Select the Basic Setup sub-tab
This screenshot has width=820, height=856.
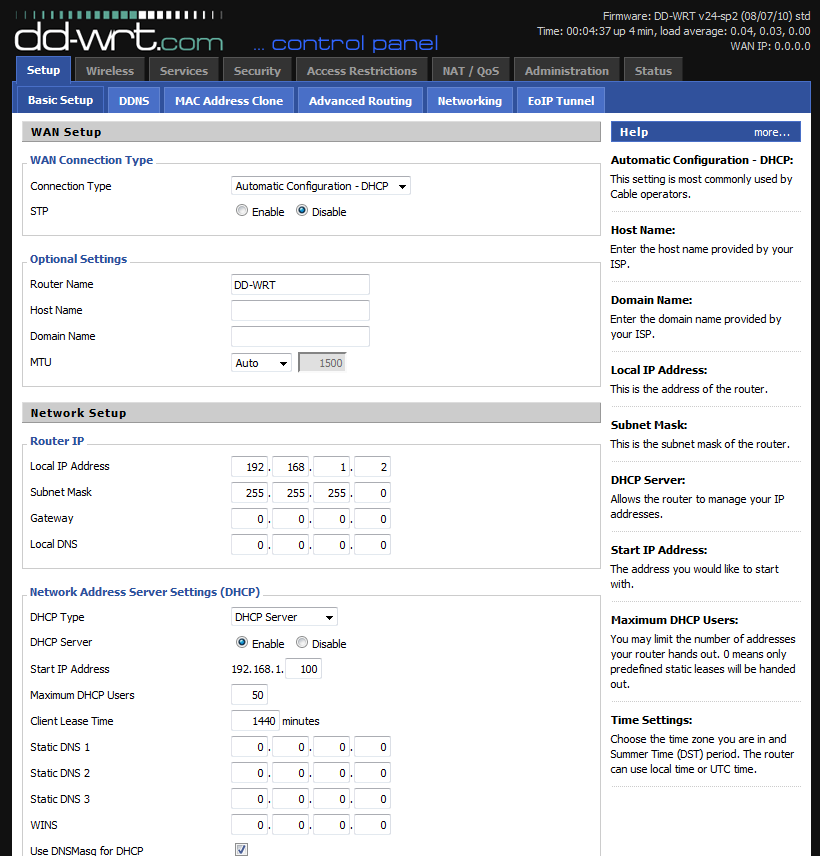[60, 100]
